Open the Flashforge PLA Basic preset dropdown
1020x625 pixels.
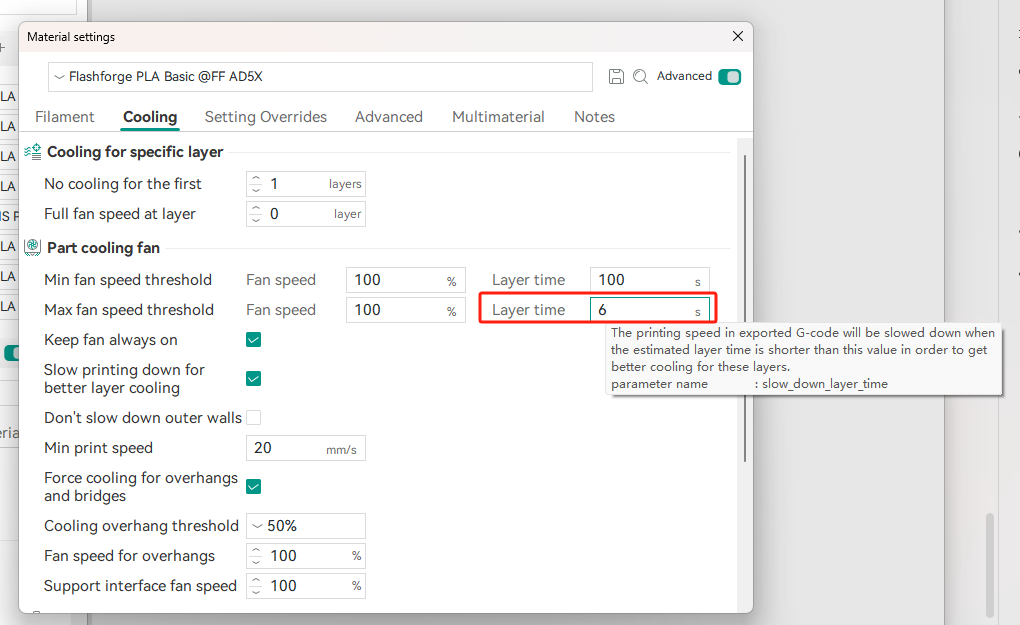point(320,77)
